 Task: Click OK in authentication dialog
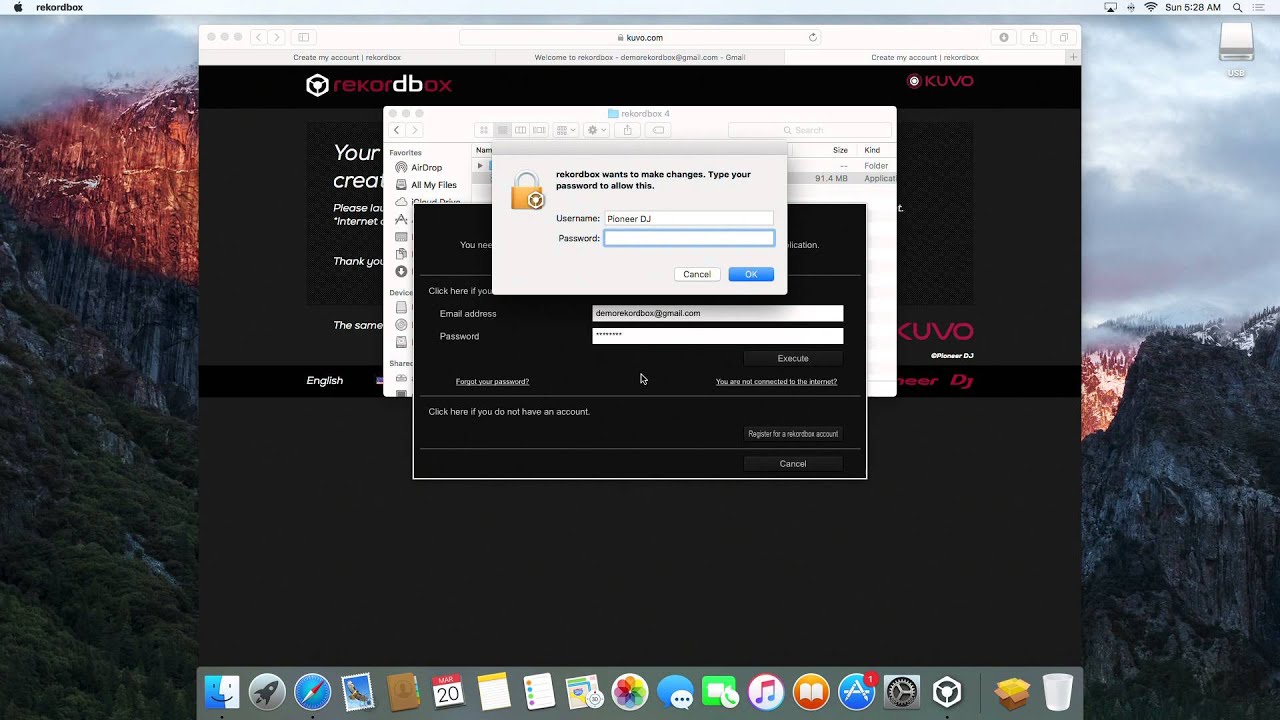[751, 274]
